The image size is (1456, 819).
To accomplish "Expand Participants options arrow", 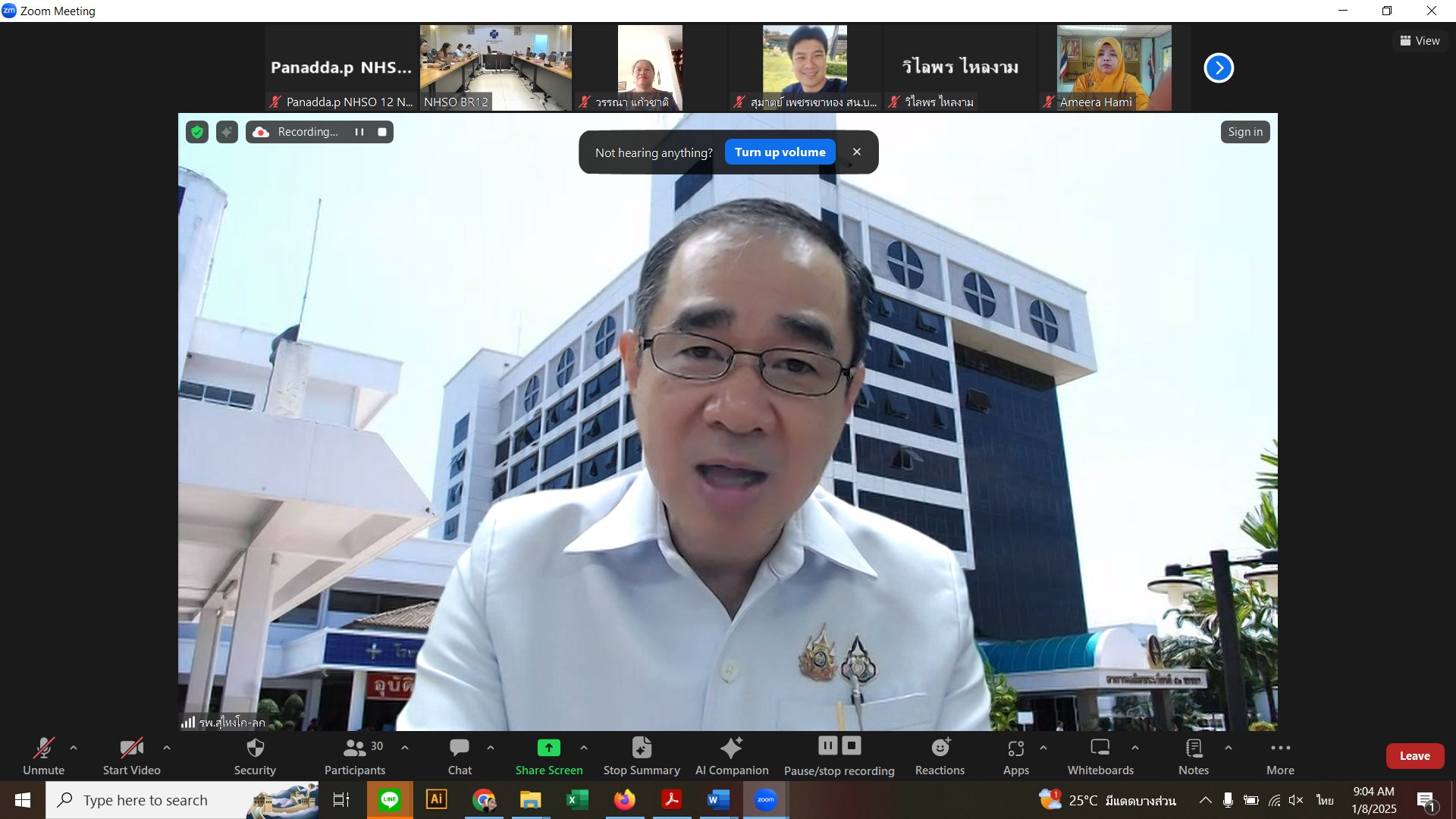I will click(x=405, y=748).
